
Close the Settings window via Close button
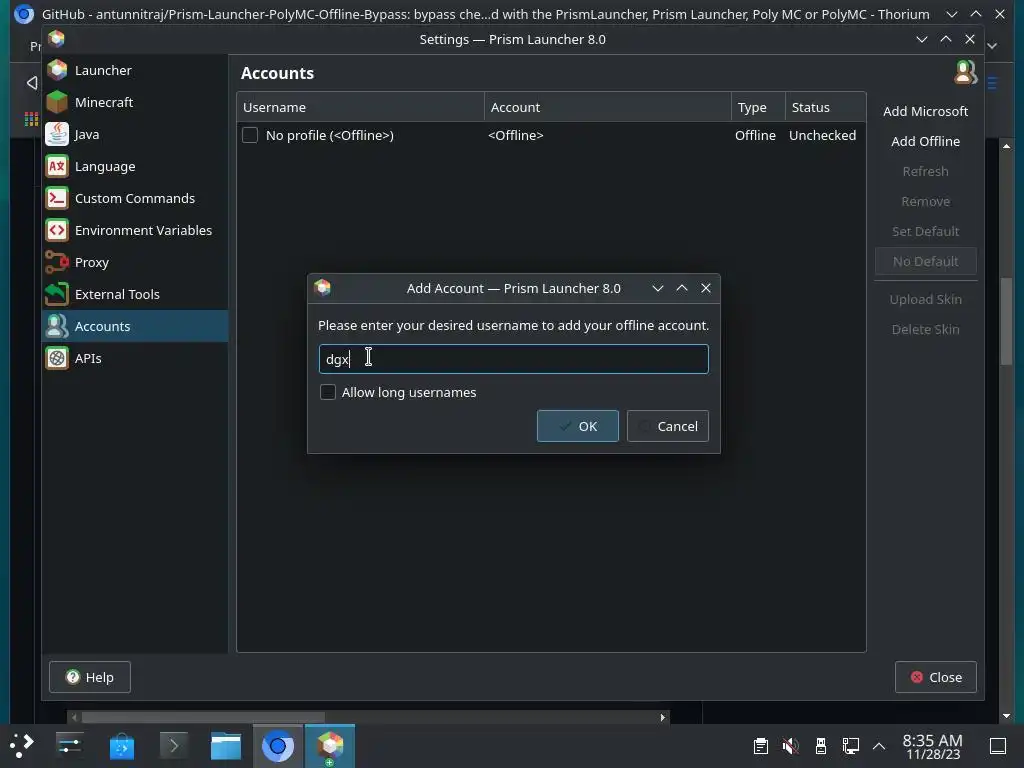[935, 677]
